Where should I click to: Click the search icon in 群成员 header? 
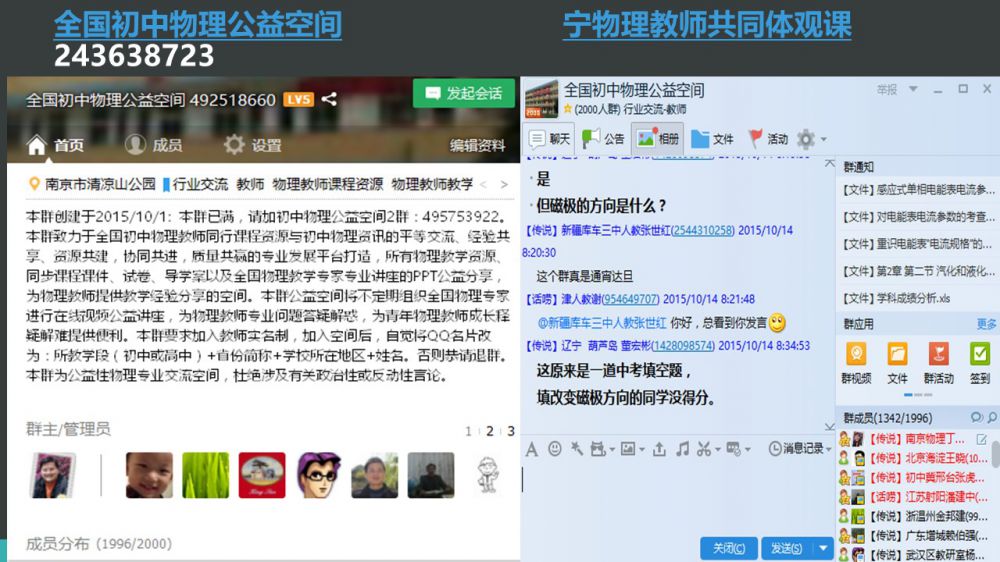tap(976, 417)
